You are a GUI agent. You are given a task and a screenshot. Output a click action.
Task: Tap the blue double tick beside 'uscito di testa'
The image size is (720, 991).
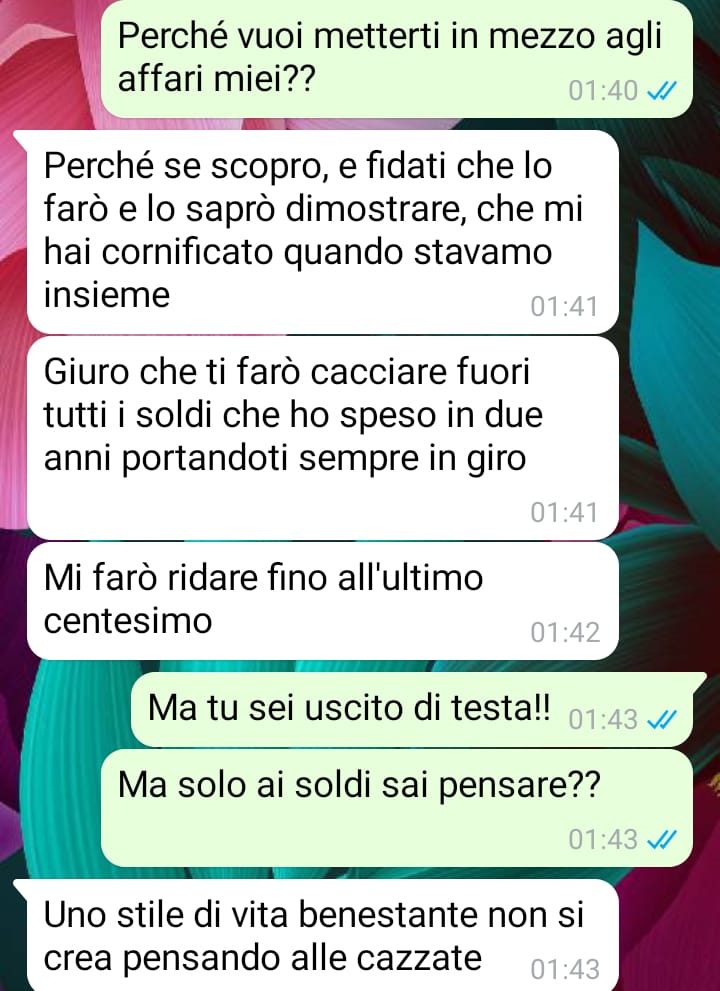[662, 720]
